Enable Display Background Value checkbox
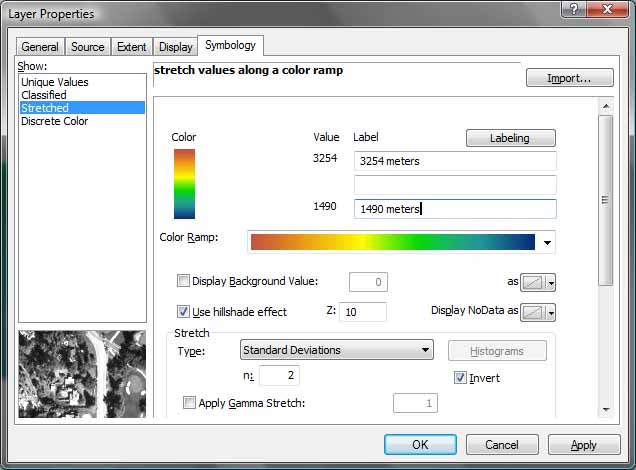Screen dimensions: 636x470 tap(183, 282)
